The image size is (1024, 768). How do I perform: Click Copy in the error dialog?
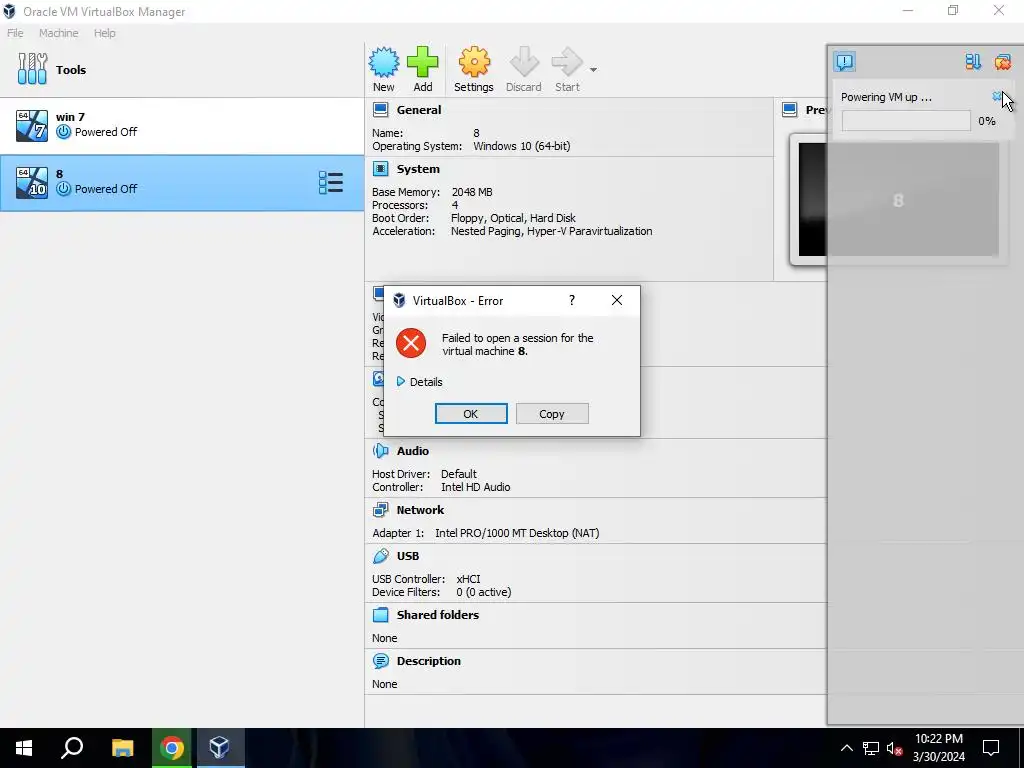tap(552, 414)
